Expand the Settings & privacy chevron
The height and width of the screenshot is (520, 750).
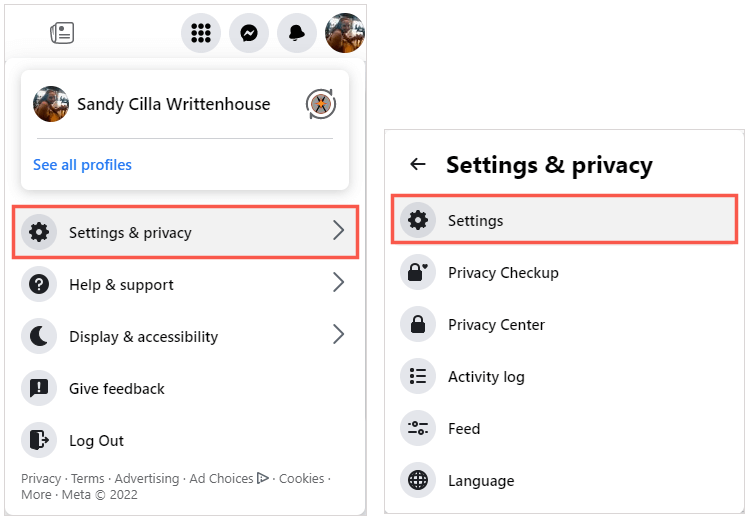(x=338, y=232)
